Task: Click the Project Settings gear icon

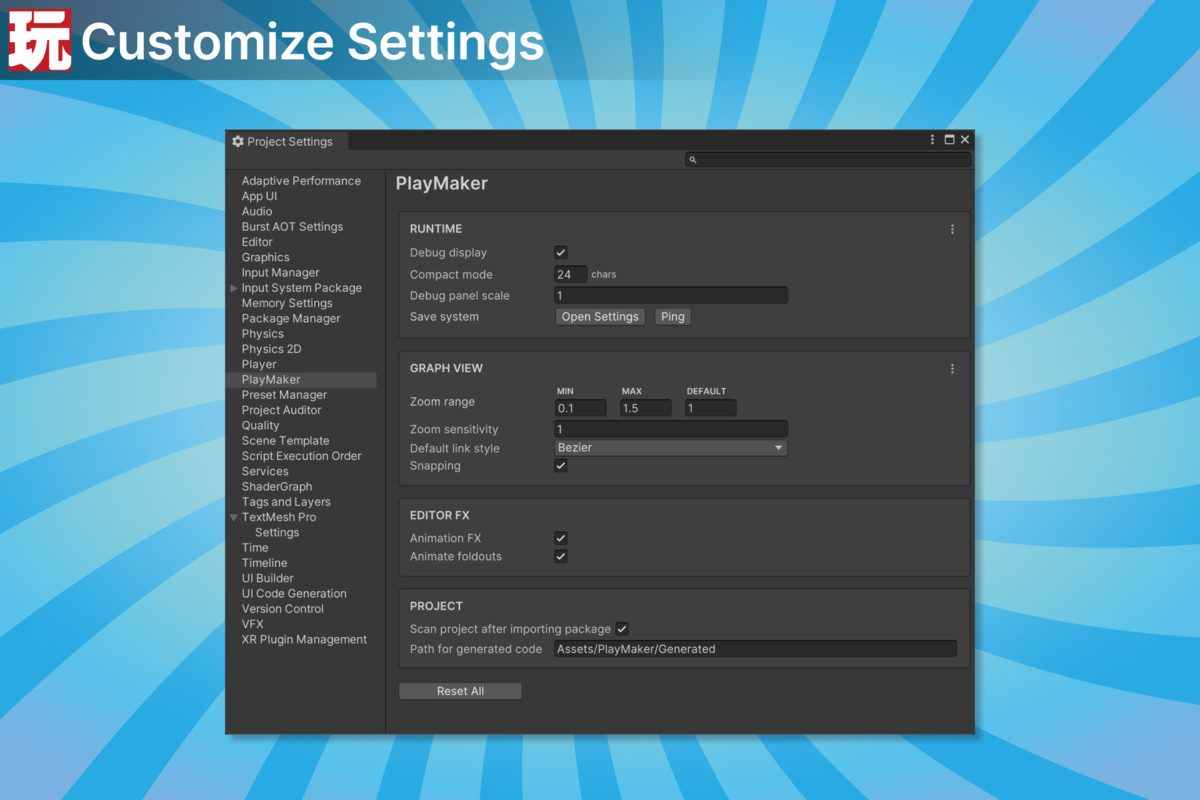Action: coord(238,141)
